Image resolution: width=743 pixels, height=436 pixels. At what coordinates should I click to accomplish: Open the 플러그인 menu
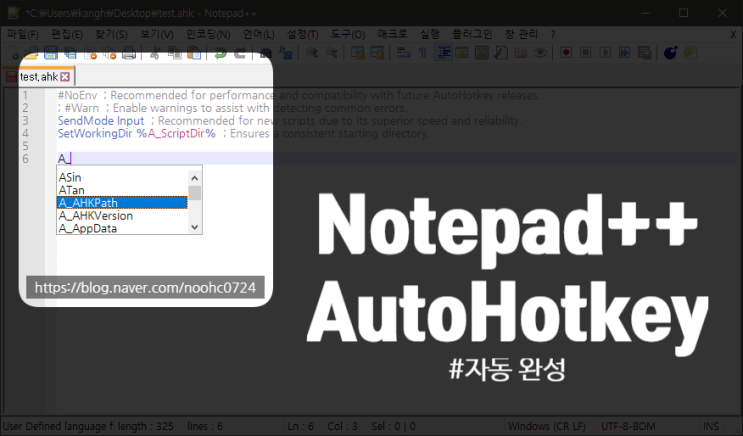pos(472,35)
